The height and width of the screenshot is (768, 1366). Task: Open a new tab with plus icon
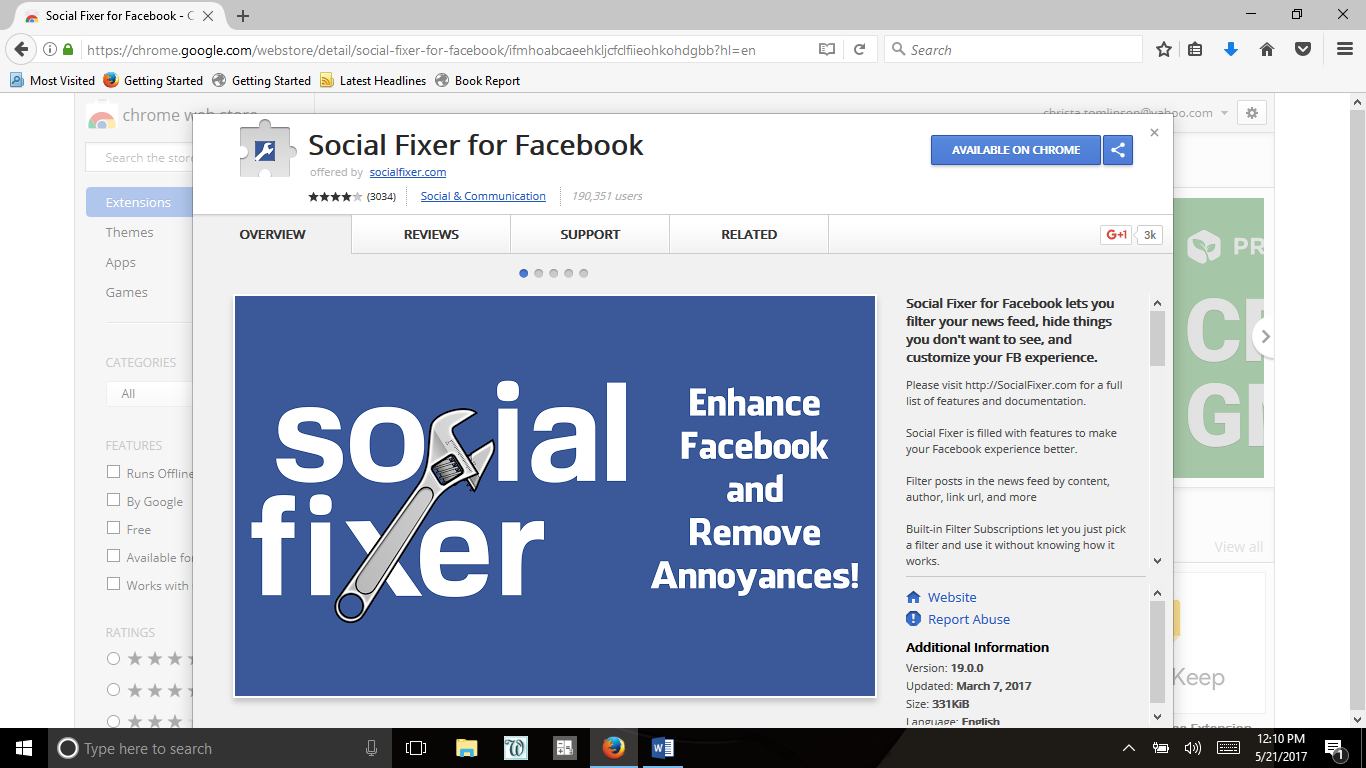tap(243, 16)
